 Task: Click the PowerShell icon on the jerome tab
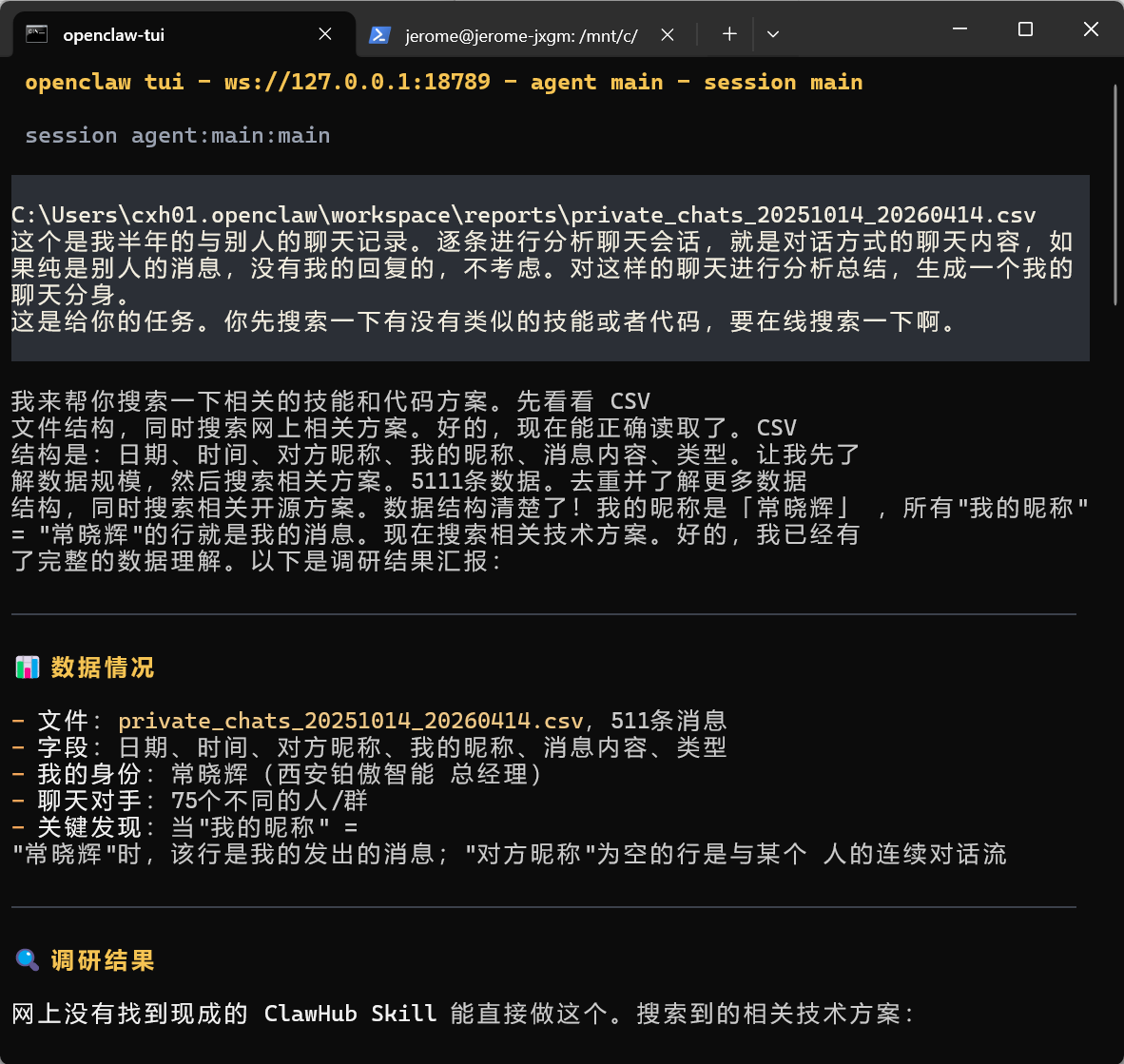(x=379, y=34)
